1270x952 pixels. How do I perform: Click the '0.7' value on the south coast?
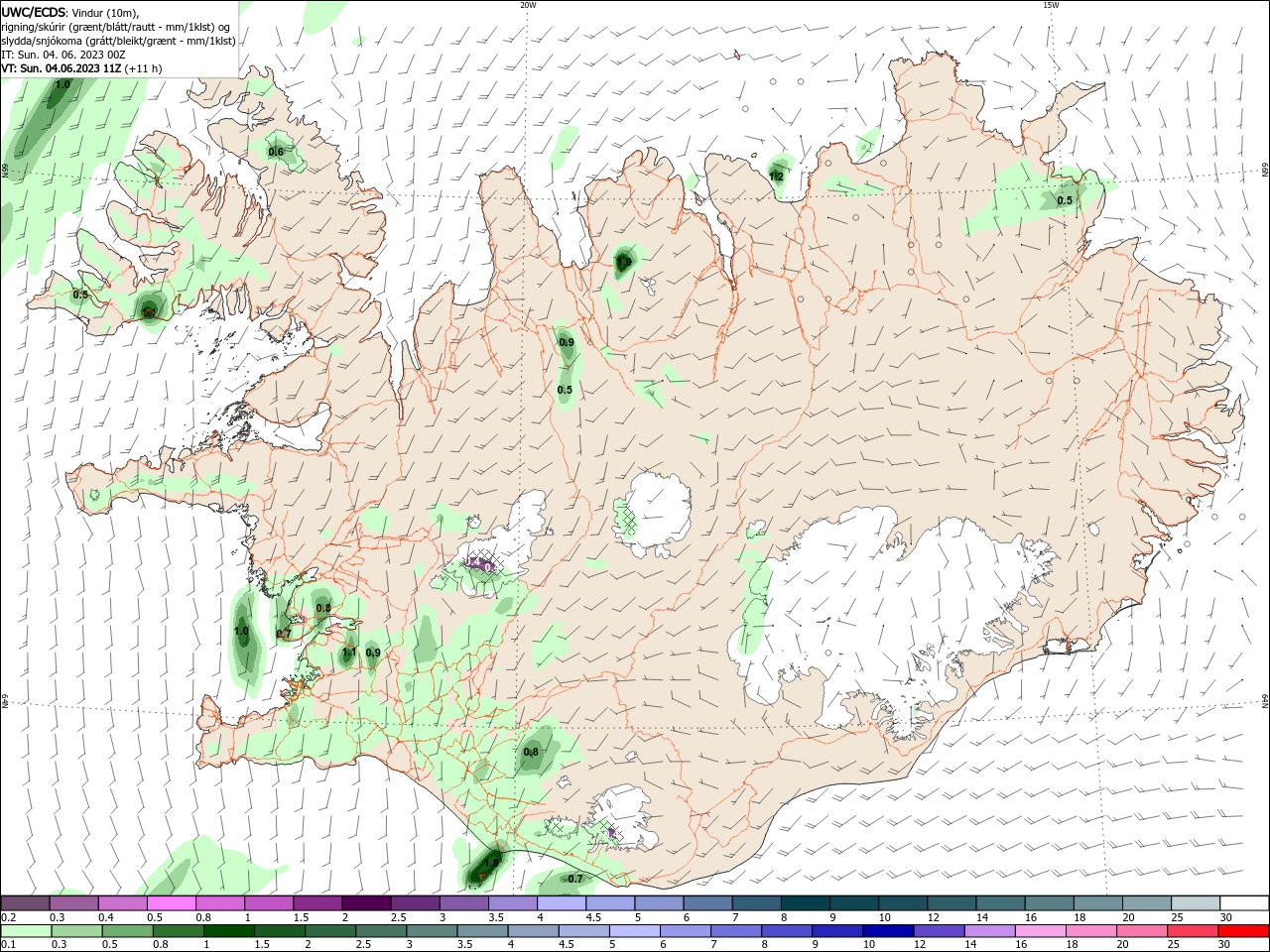[575, 879]
